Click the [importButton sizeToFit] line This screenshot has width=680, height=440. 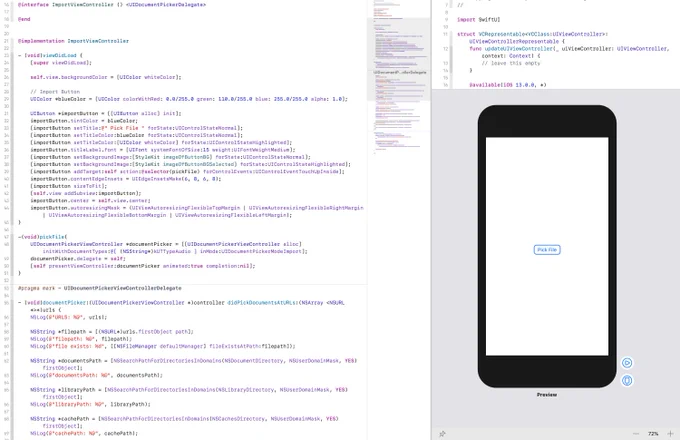click(69, 186)
